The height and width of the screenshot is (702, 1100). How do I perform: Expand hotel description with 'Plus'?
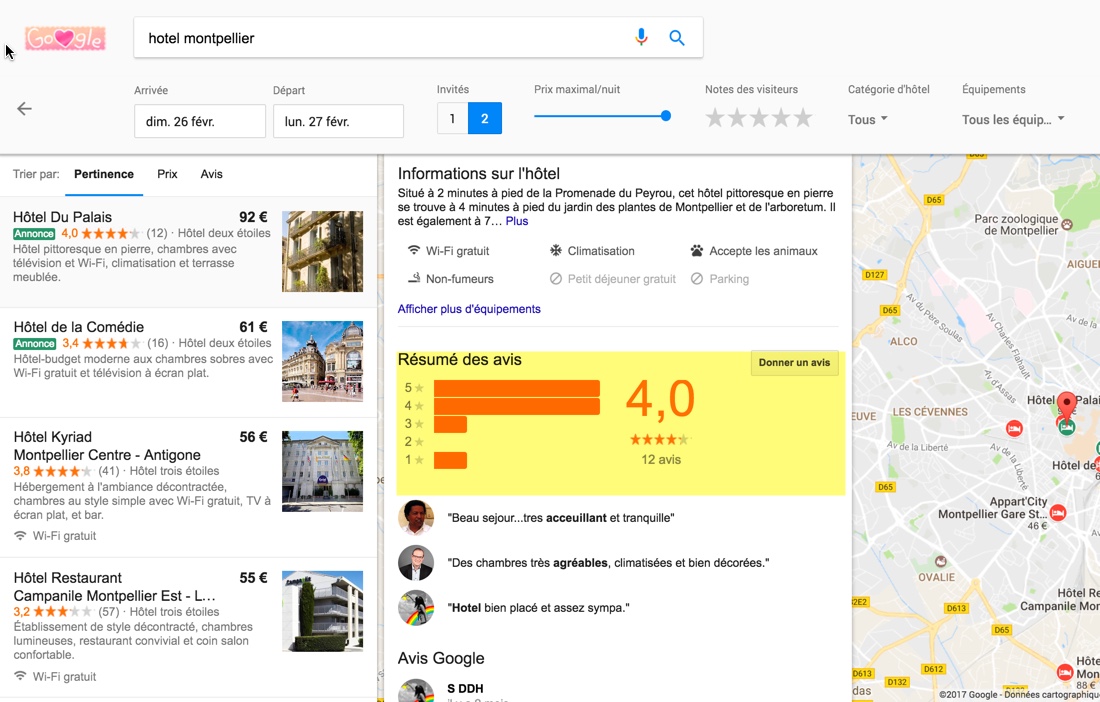(517, 221)
